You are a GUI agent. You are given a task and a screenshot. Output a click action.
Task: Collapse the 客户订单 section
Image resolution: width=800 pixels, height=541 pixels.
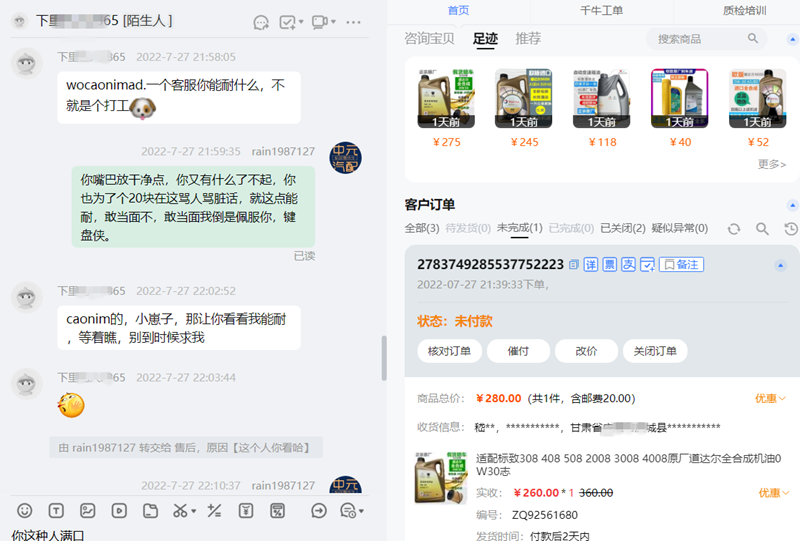790,204
